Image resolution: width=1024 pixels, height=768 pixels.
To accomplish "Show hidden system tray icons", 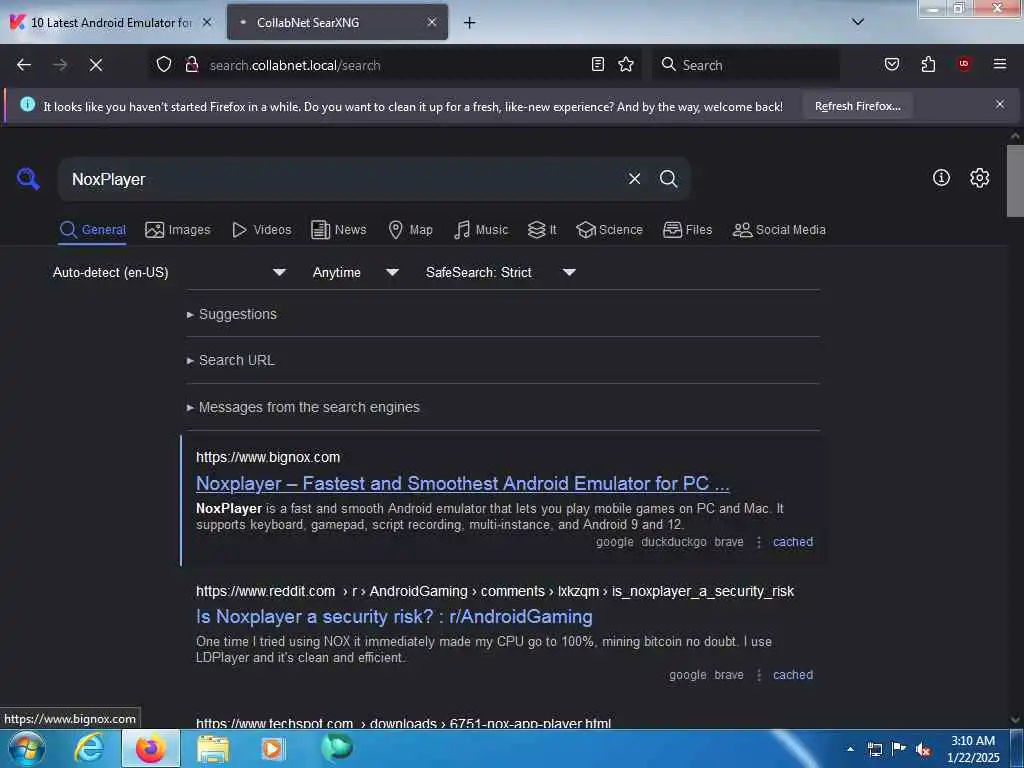I will [850, 749].
